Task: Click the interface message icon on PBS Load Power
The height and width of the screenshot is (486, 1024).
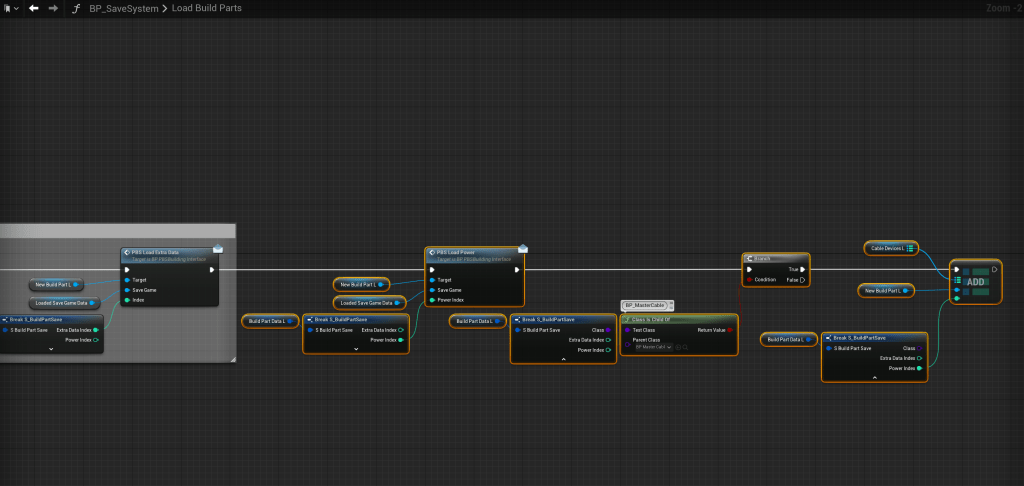Action: tap(521, 249)
